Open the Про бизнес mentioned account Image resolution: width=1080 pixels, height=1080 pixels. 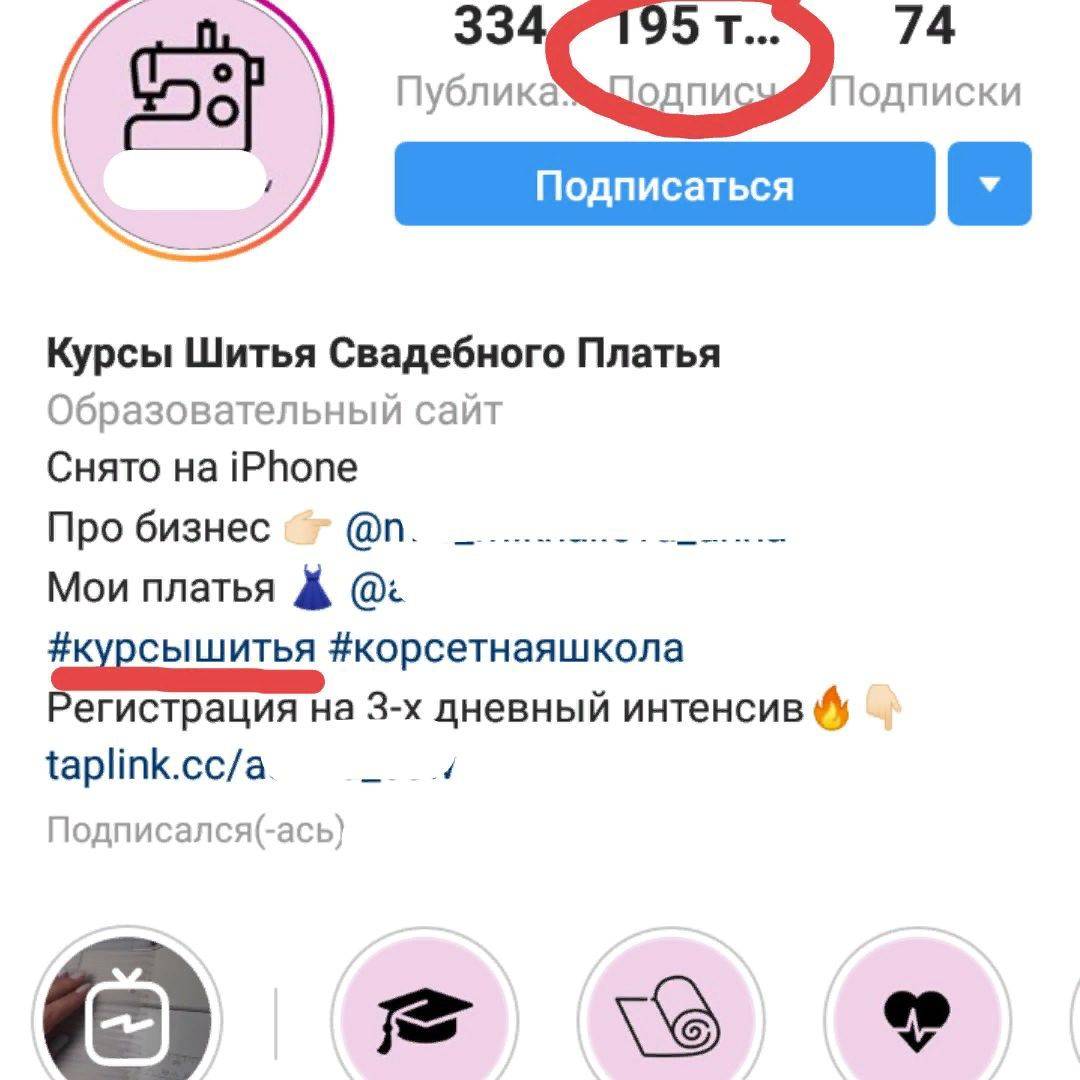tap(565, 529)
